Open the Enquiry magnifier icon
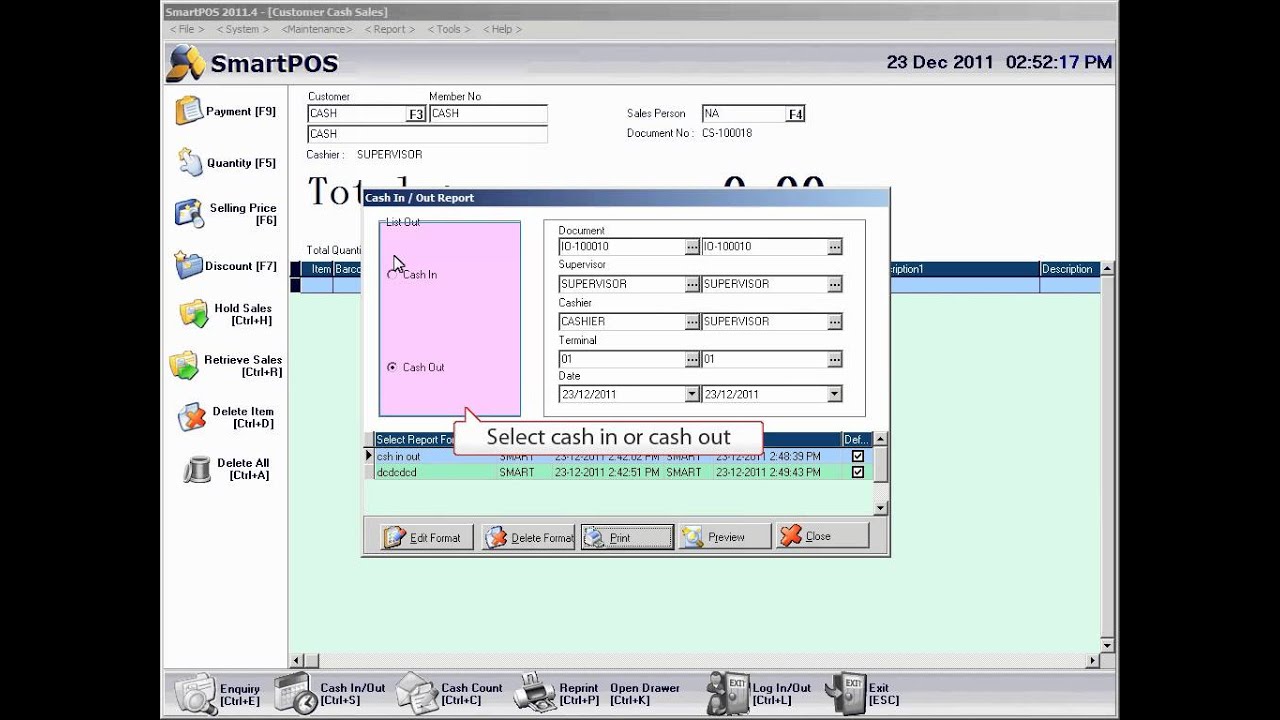 pyautogui.click(x=195, y=693)
